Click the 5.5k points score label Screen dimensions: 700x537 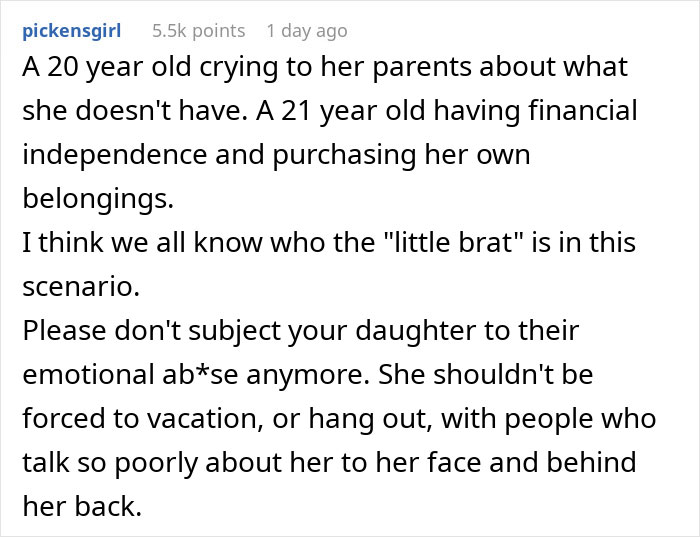click(198, 31)
